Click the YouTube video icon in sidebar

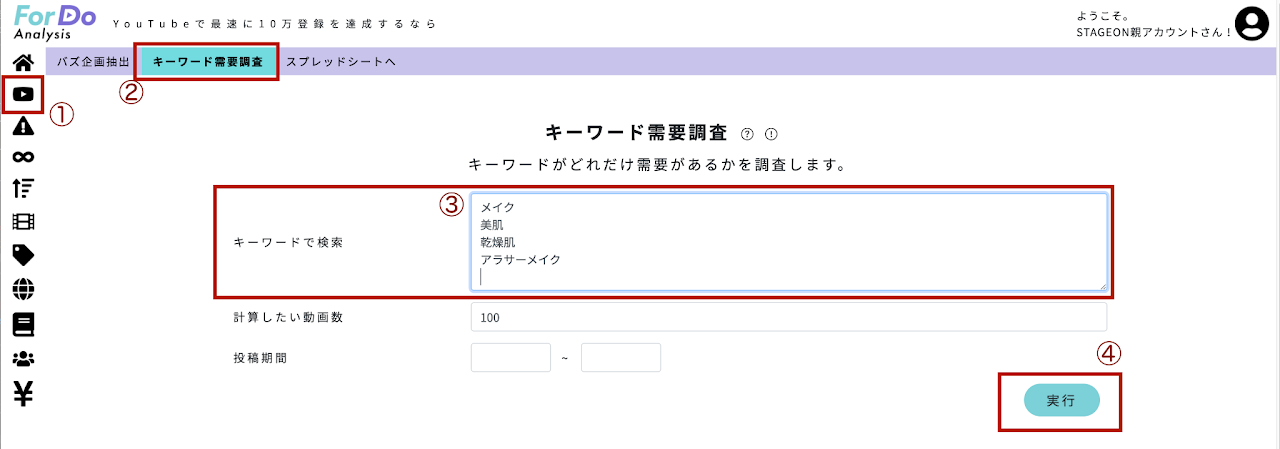tap(23, 95)
